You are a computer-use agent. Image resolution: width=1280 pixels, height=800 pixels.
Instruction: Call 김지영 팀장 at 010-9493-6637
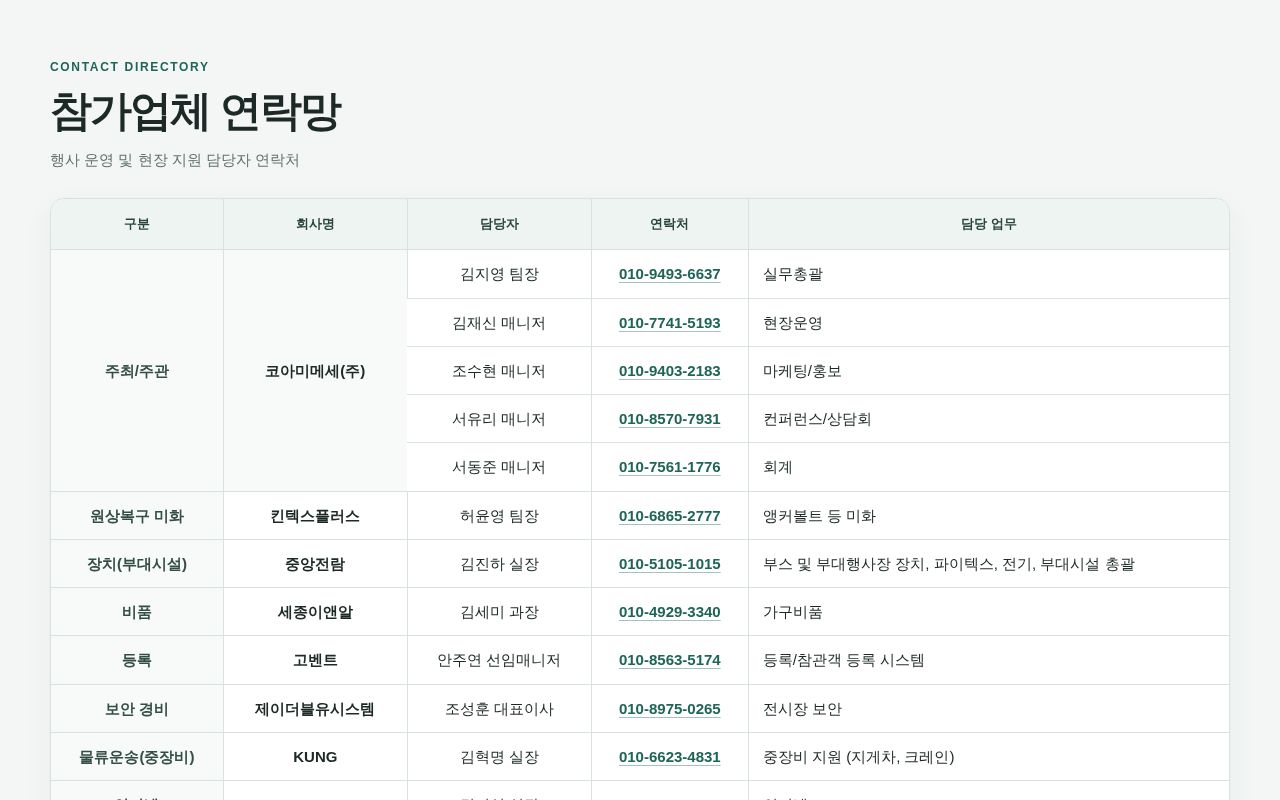(669, 274)
